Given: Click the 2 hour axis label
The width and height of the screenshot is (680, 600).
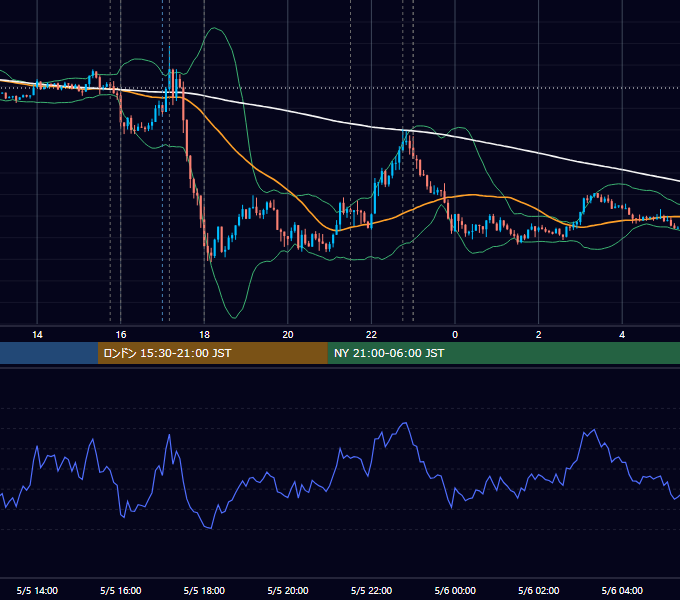Looking at the screenshot, I should 539,335.
